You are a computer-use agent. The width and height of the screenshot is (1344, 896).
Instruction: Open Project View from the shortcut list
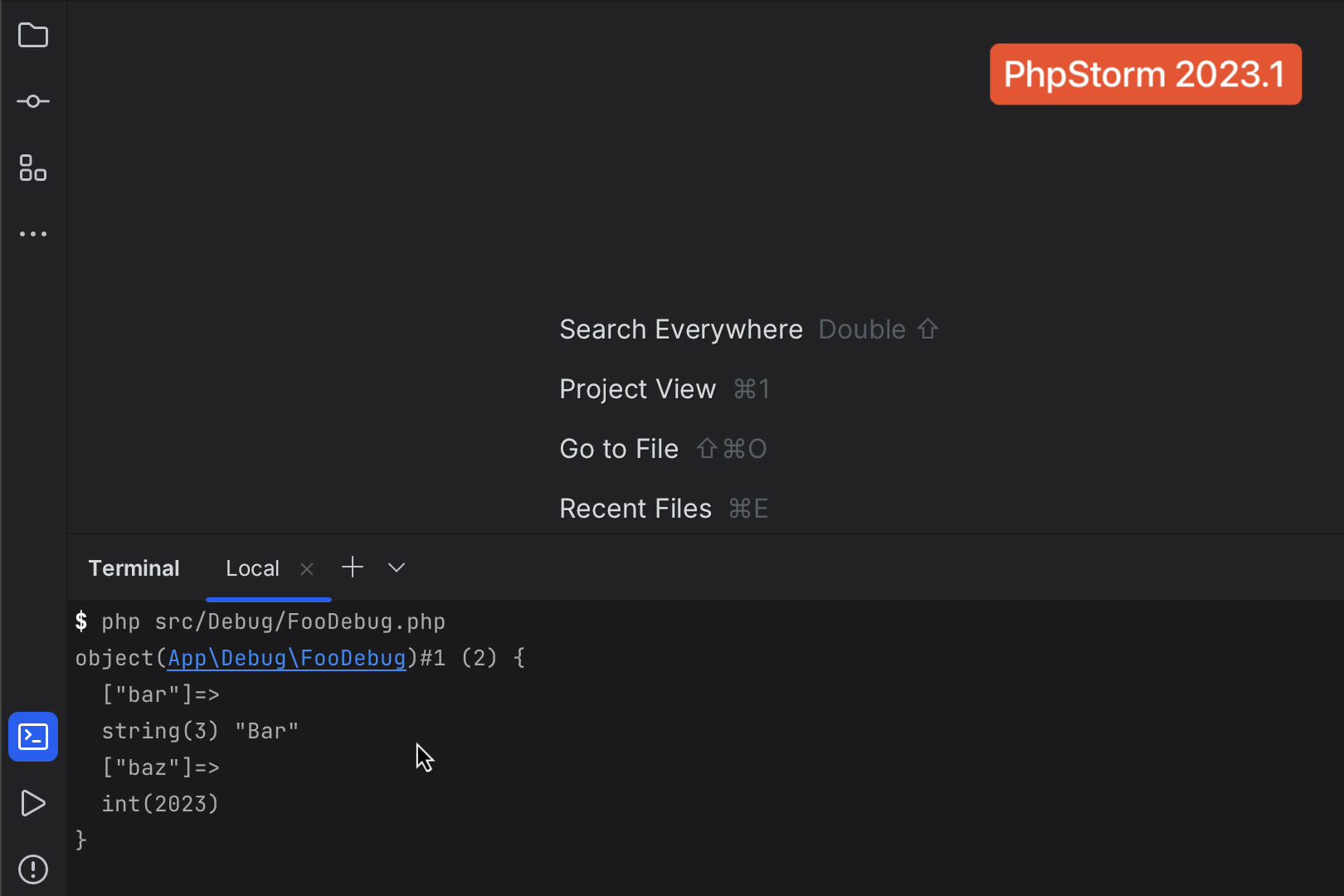point(637,388)
